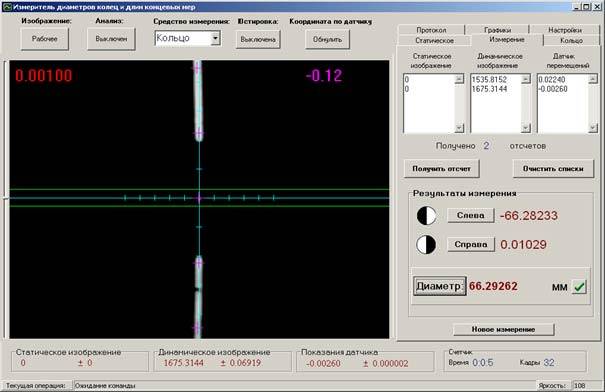Click the magenta -0.12 overlay value
Image resolution: width=605 pixels, height=392 pixels.
click(x=324, y=76)
